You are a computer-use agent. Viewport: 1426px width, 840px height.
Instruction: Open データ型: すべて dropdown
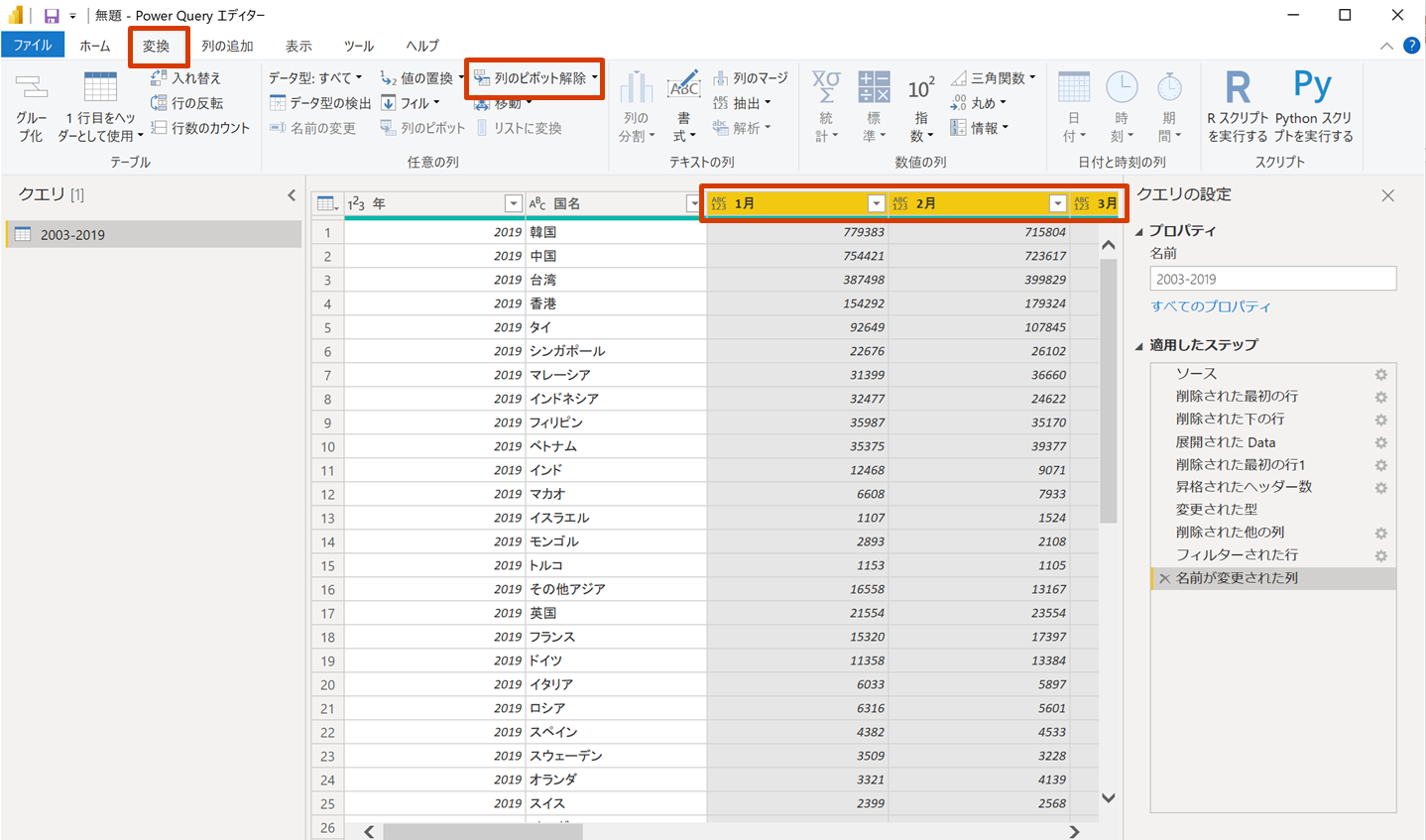[314, 77]
